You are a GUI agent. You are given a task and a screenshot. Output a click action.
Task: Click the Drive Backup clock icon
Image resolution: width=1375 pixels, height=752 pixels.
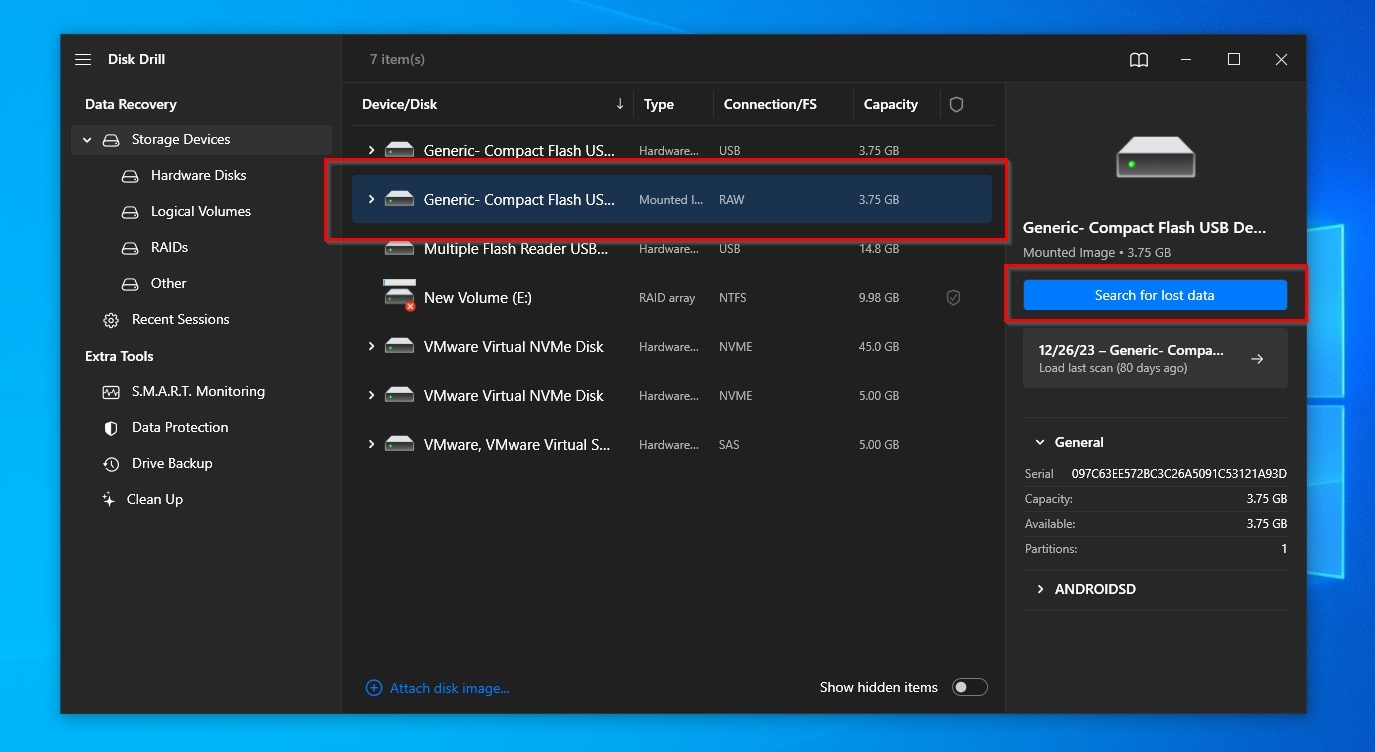(x=111, y=464)
